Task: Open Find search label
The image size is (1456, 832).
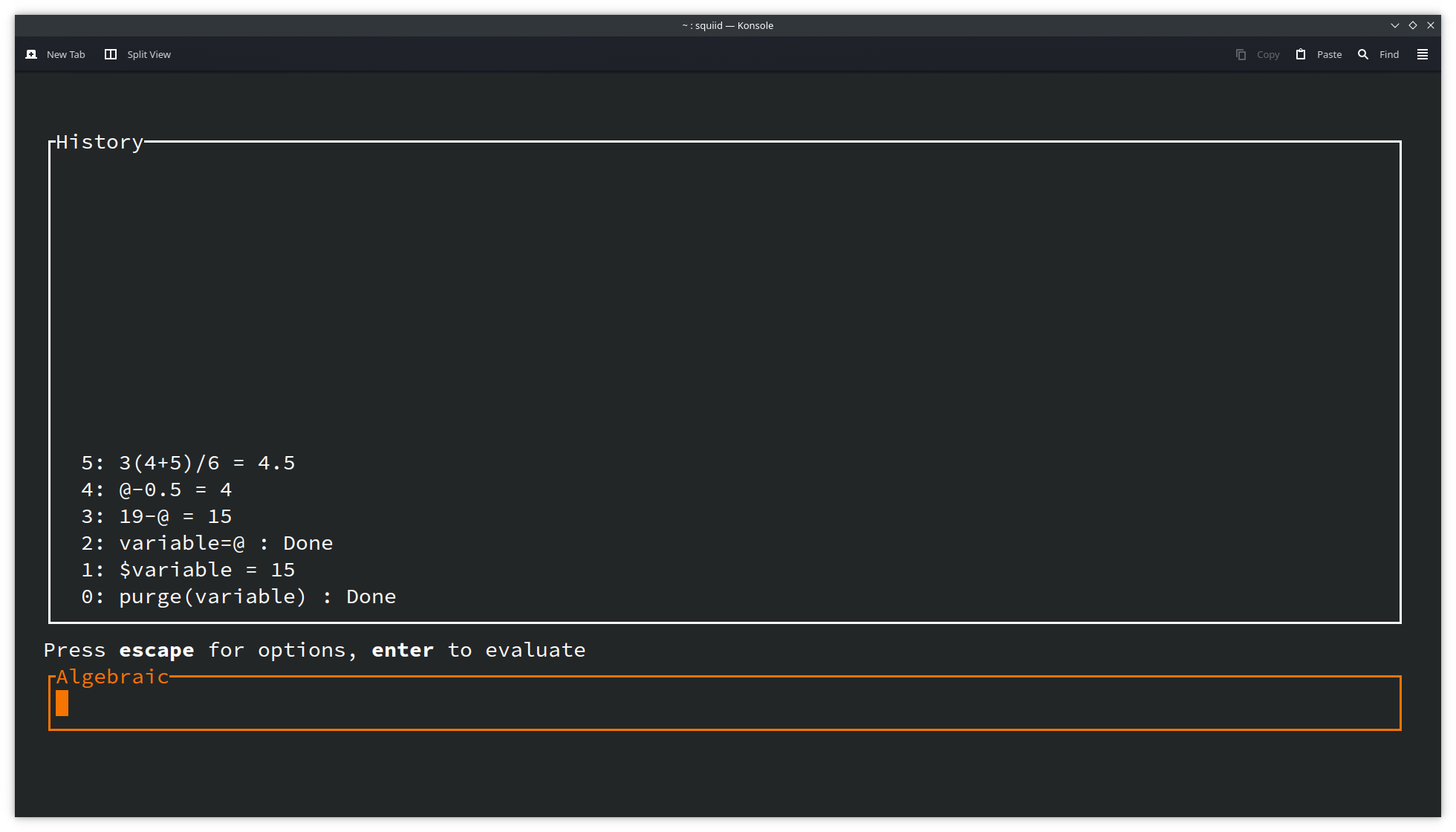Action: point(1389,54)
